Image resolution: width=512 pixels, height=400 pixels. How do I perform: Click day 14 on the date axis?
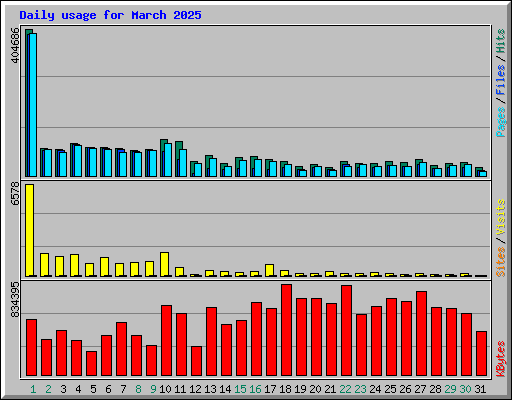[225, 389]
